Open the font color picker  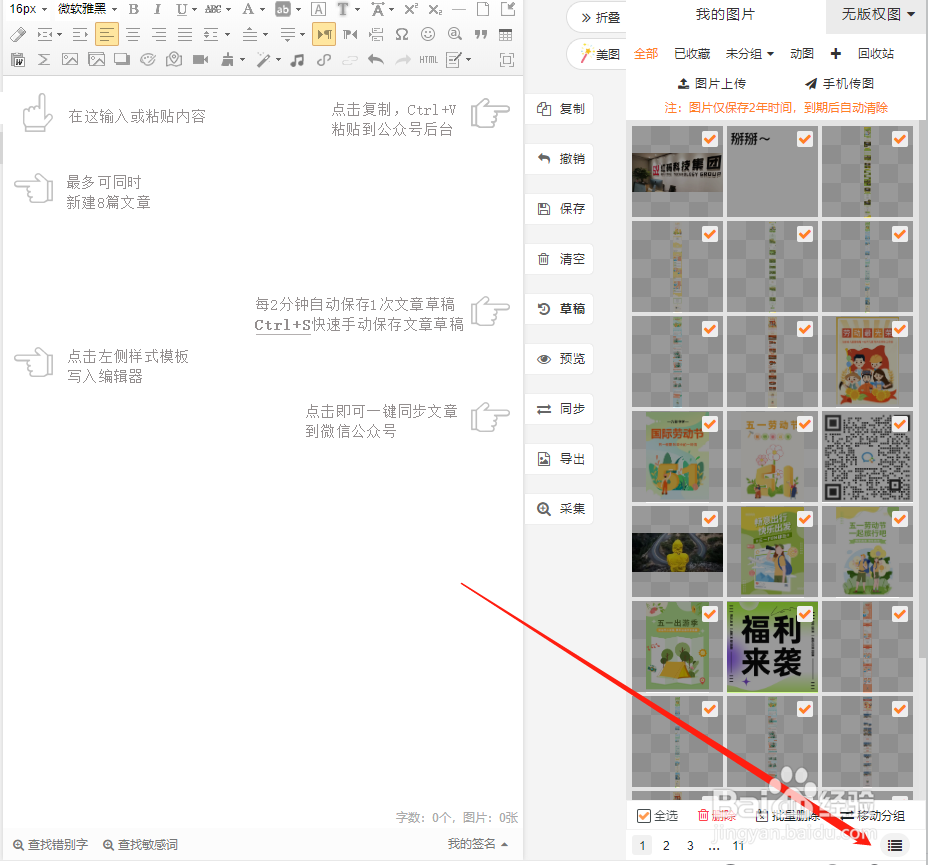(x=246, y=8)
